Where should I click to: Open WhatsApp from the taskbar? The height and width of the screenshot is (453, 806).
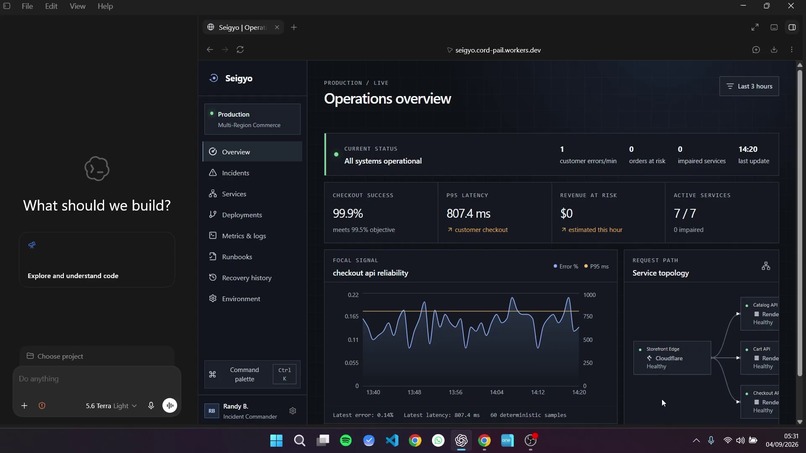438,440
